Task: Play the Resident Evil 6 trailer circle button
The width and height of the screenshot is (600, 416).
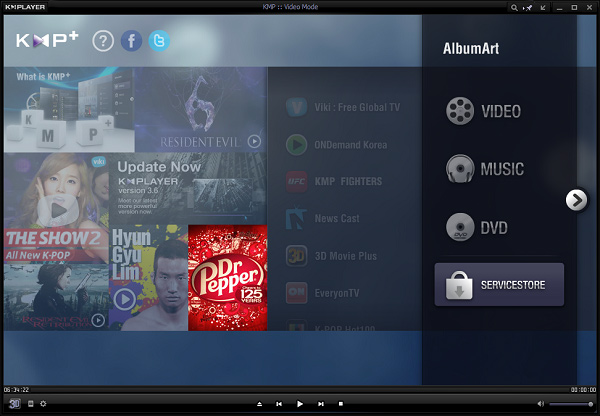Action: pyautogui.click(x=254, y=142)
